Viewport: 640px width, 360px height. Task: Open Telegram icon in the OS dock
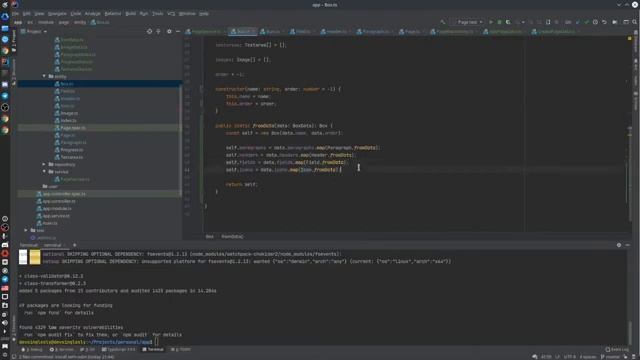pyautogui.click(x=5, y=96)
